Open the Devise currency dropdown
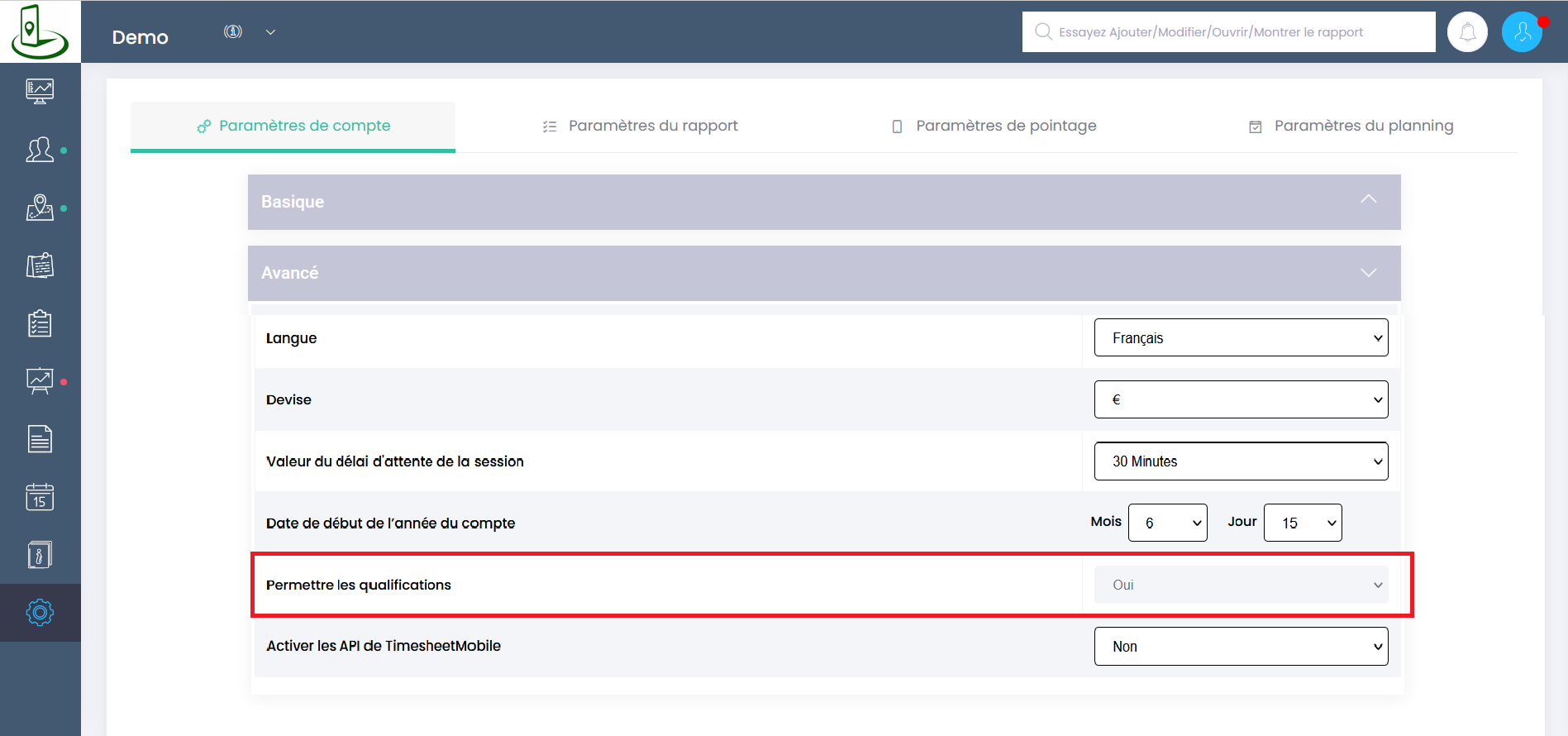 click(x=1240, y=399)
